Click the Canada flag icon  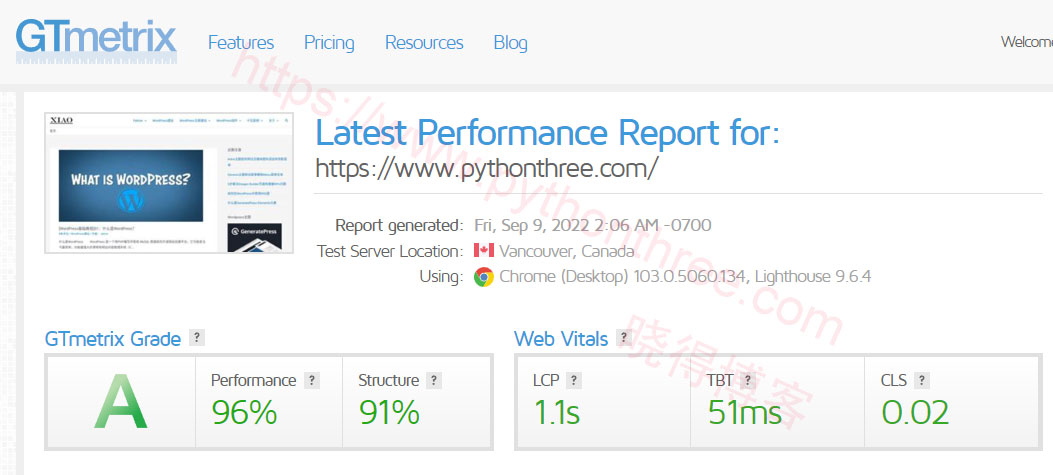pos(484,251)
